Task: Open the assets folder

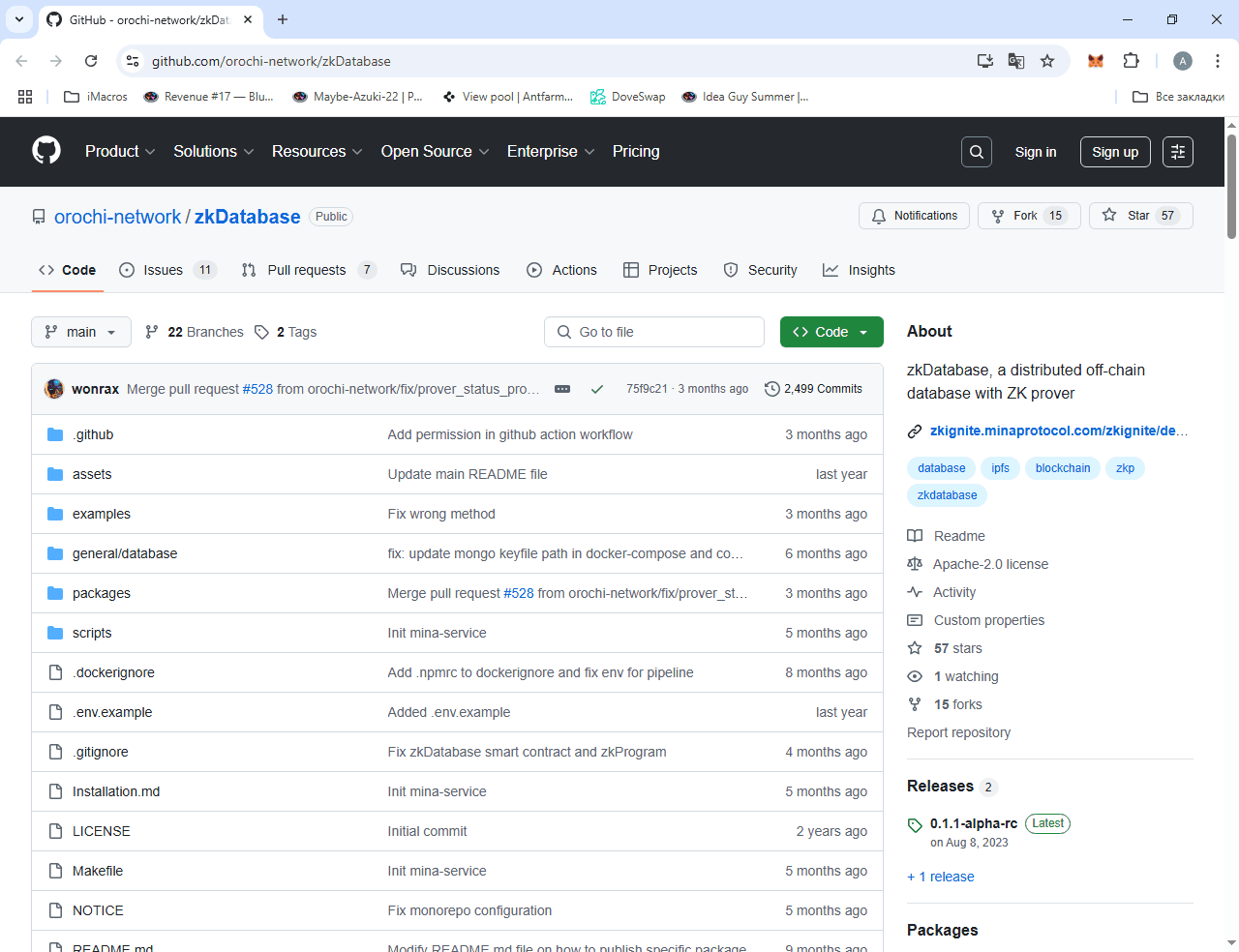Action: point(92,474)
